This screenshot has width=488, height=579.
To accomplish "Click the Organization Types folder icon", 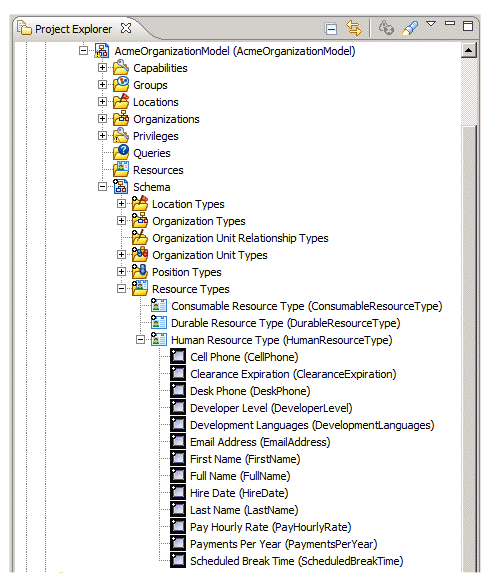I will 140,220.
